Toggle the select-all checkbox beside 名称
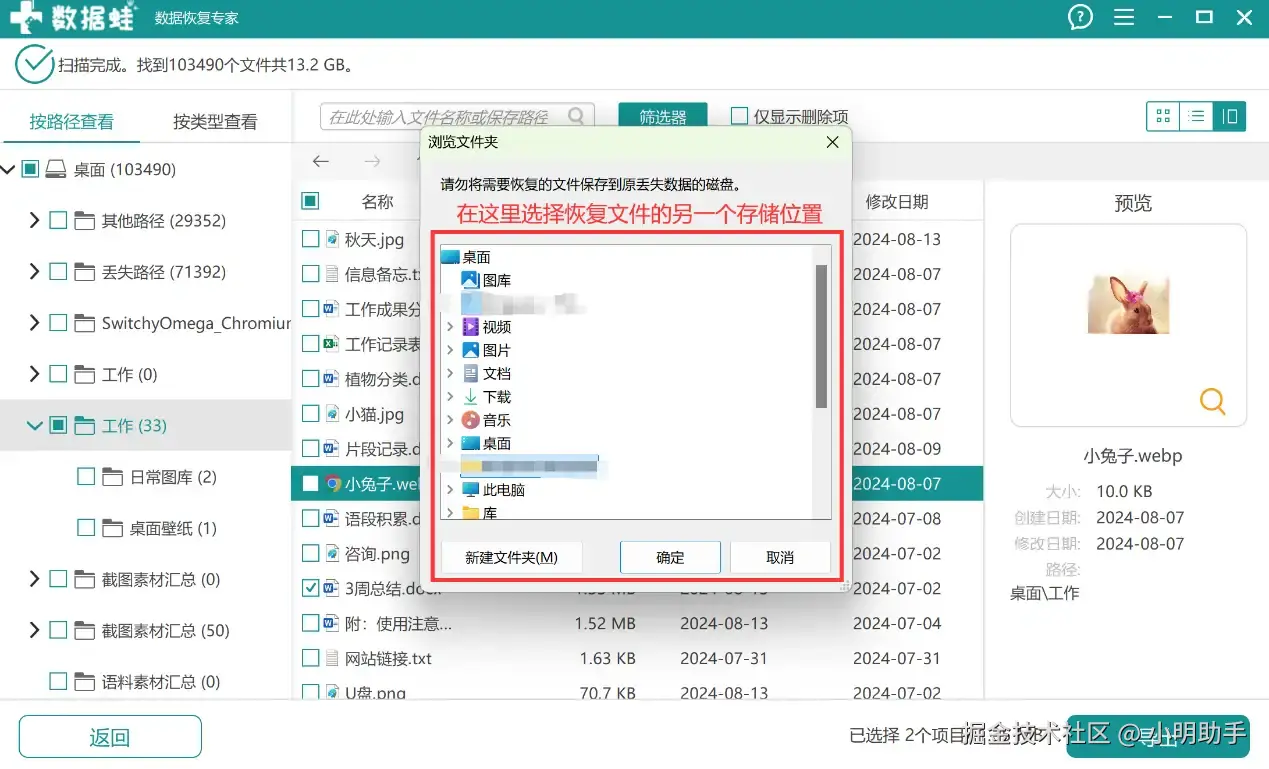 tap(310, 201)
